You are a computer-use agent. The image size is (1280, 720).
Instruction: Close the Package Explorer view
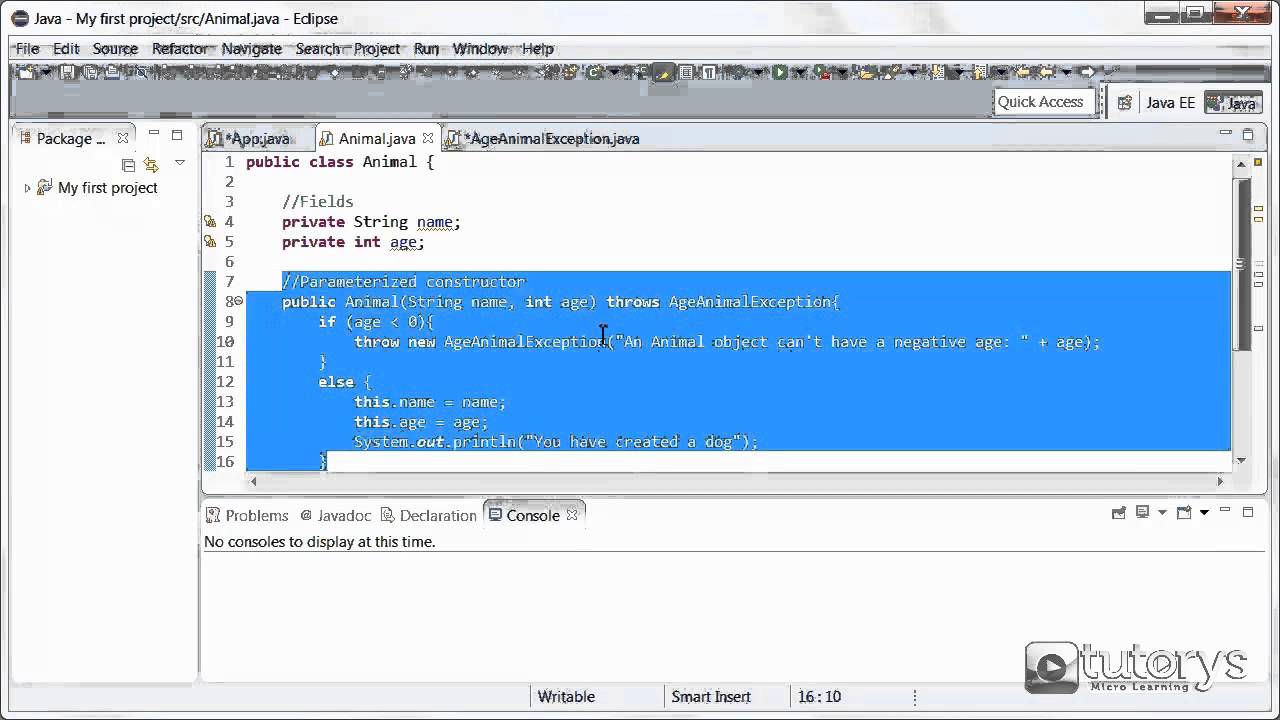click(123, 138)
